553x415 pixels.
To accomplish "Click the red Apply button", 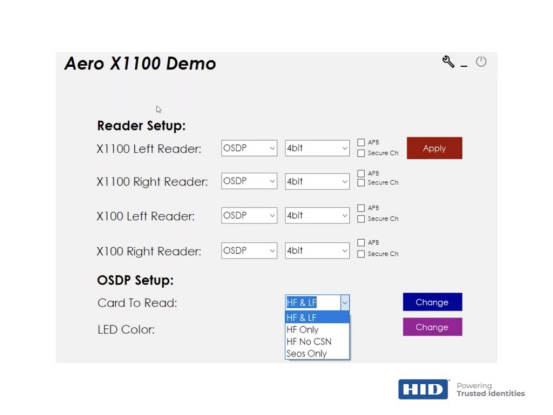I will 434,148.
